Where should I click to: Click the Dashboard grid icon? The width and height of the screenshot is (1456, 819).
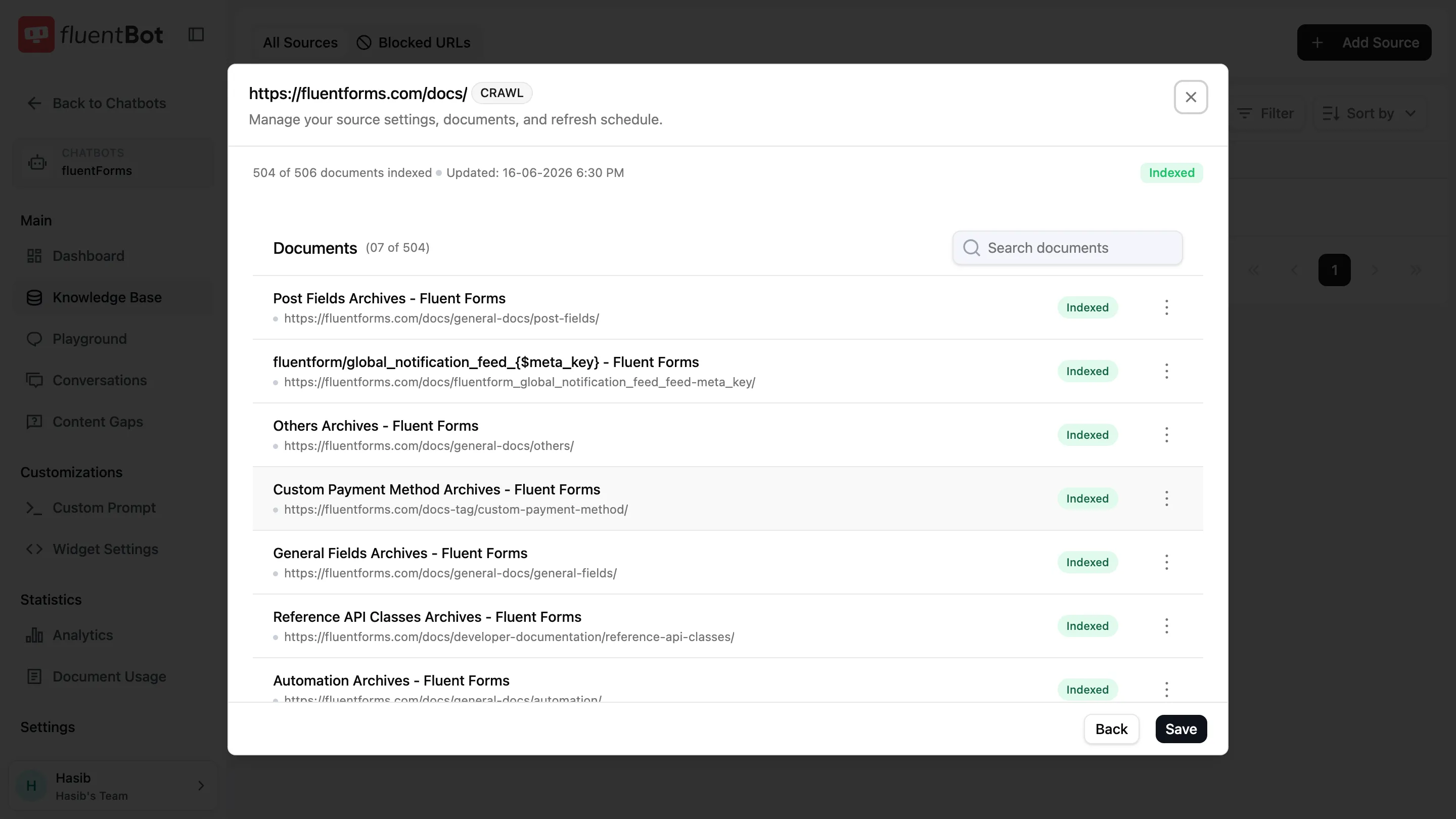pyautogui.click(x=34, y=256)
